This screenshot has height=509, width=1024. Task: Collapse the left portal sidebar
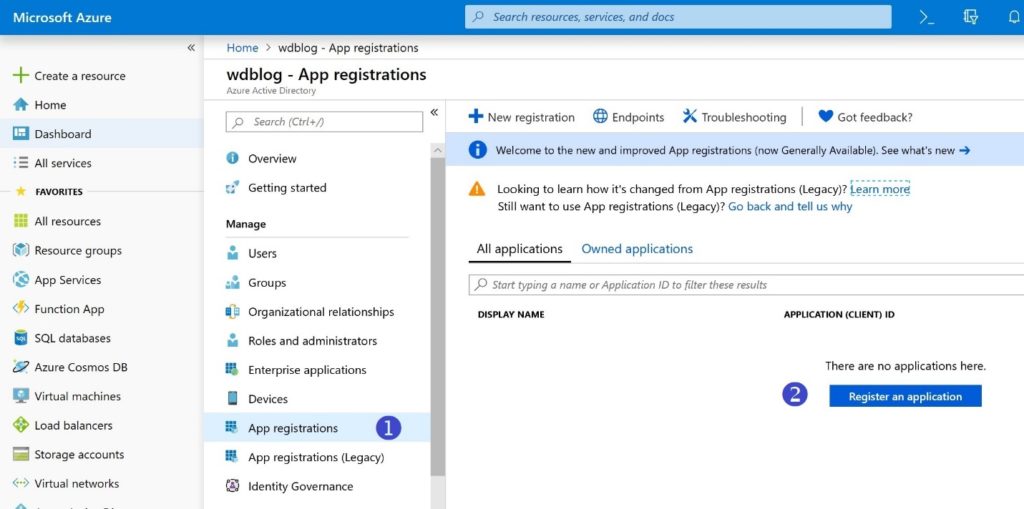pos(191,48)
